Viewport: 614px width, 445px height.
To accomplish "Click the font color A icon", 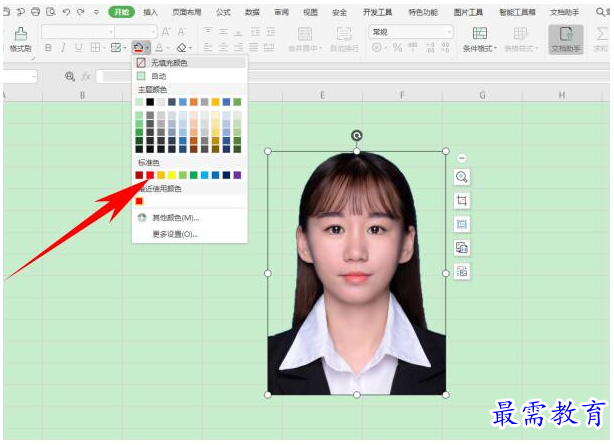I will (159, 48).
